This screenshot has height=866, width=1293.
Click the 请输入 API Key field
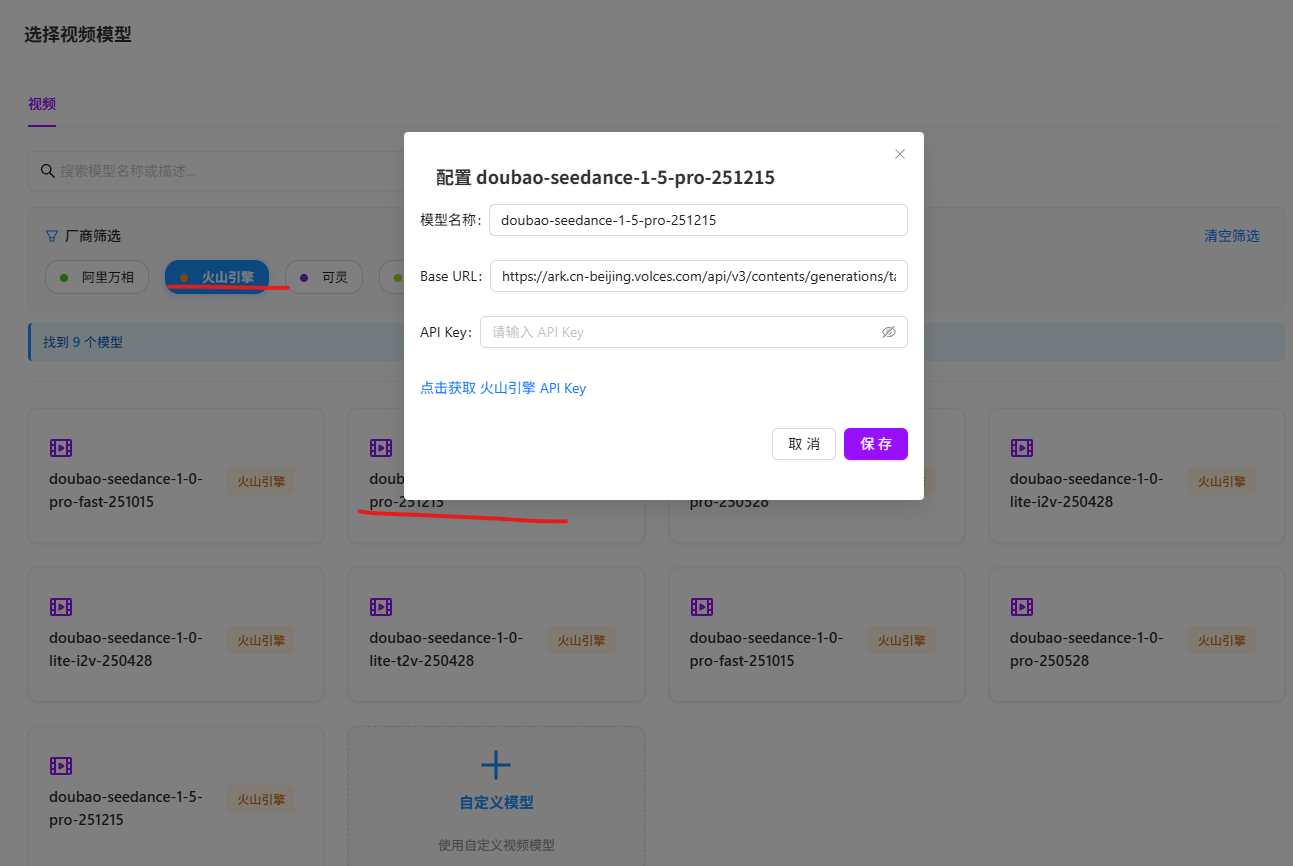(x=694, y=332)
